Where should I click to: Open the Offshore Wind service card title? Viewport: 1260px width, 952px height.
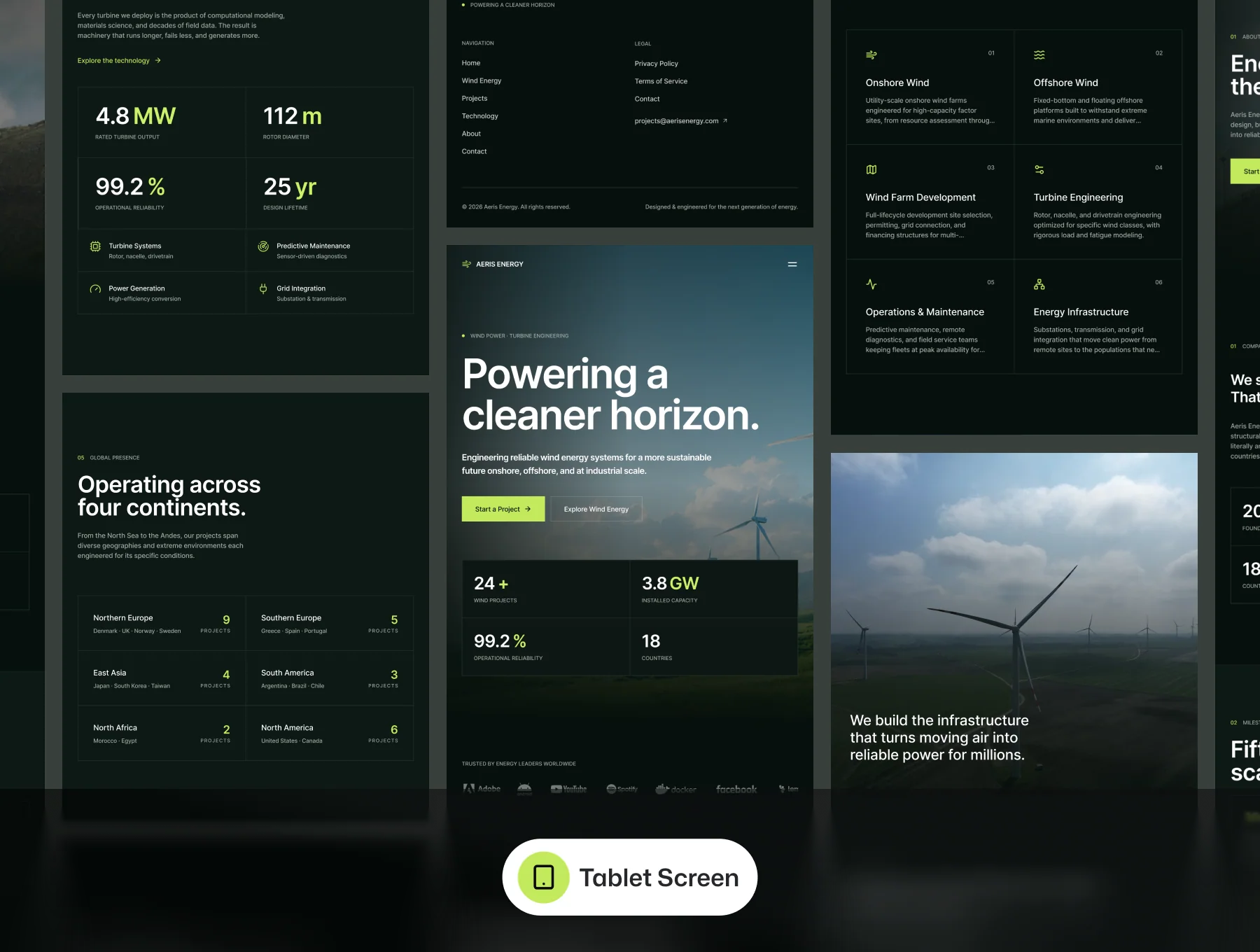tap(1065, 83)
